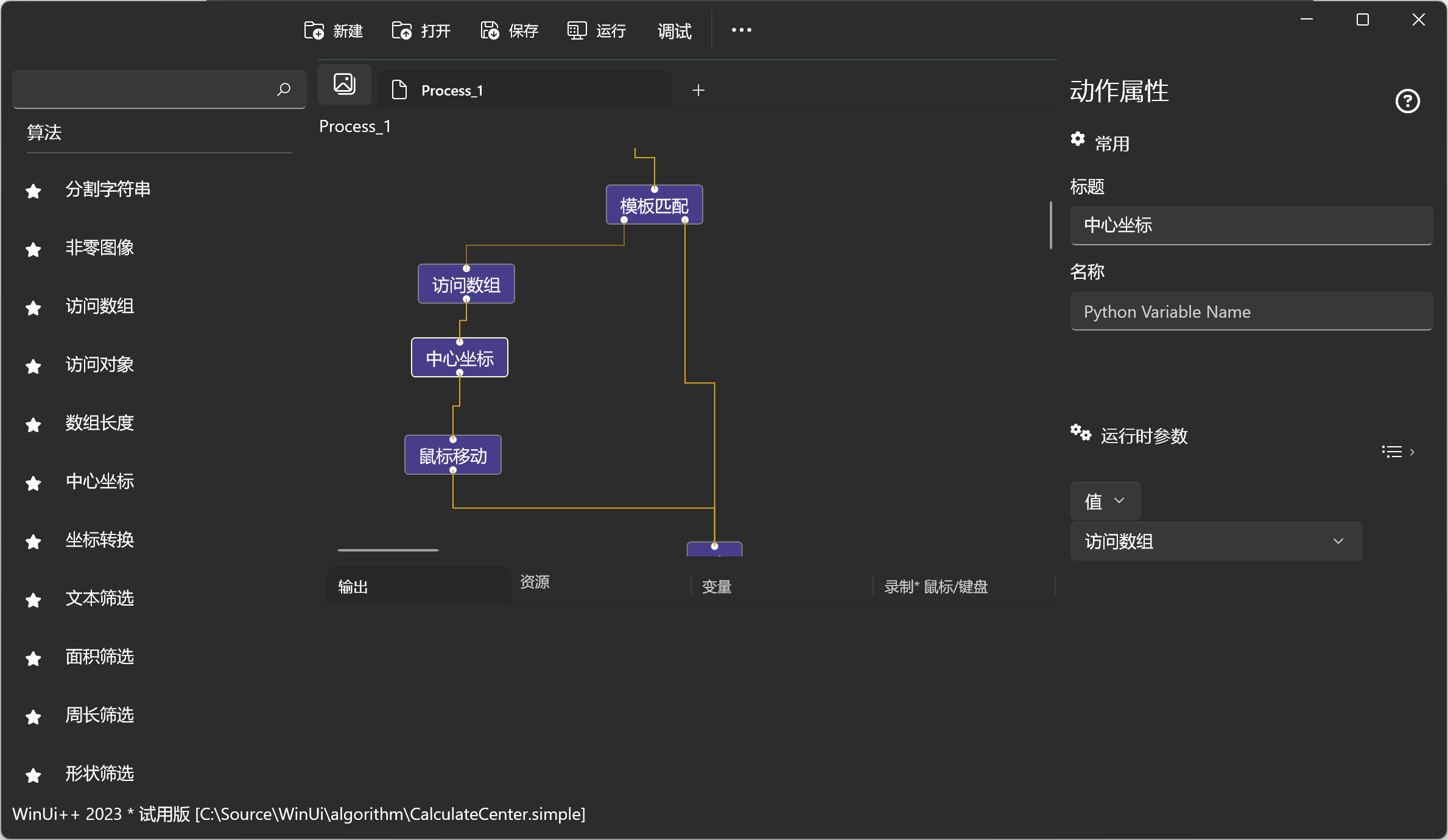The height and width of the screenshot is (840, 1448).
Task: Open the image resource thumbnail tab
Action: point(344,84)
